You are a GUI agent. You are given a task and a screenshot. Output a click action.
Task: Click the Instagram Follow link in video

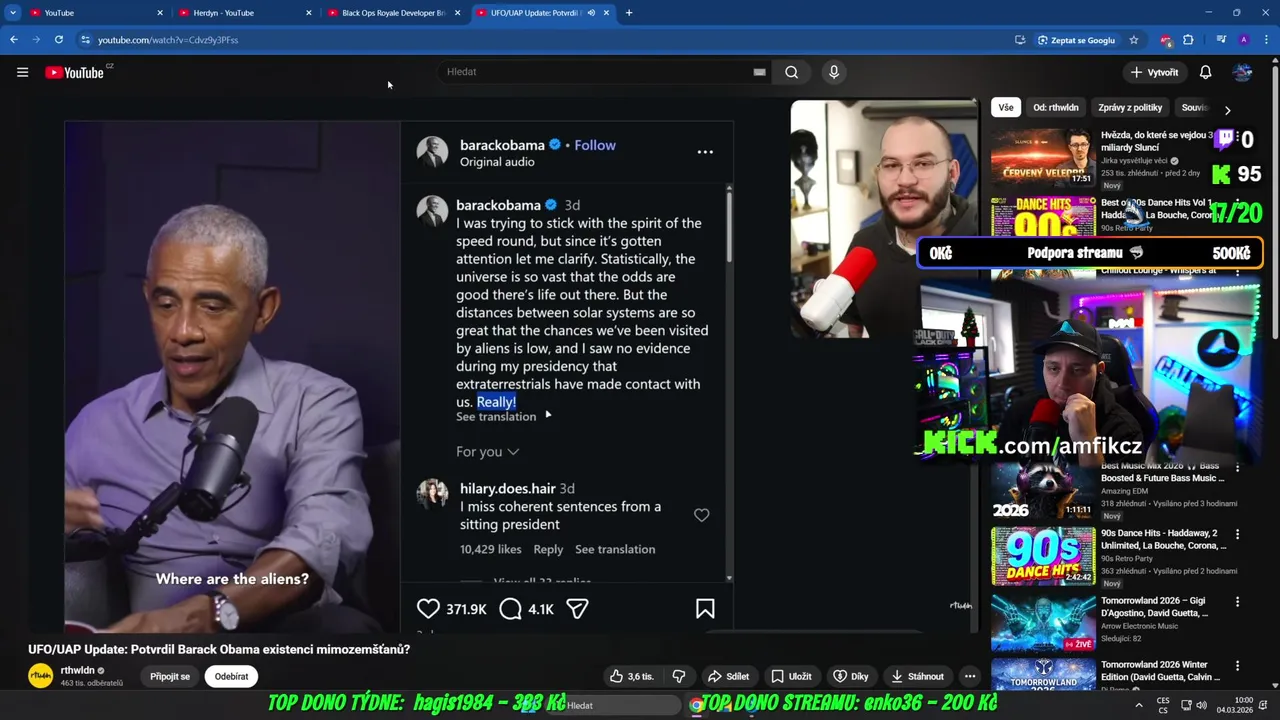point(595,145)
